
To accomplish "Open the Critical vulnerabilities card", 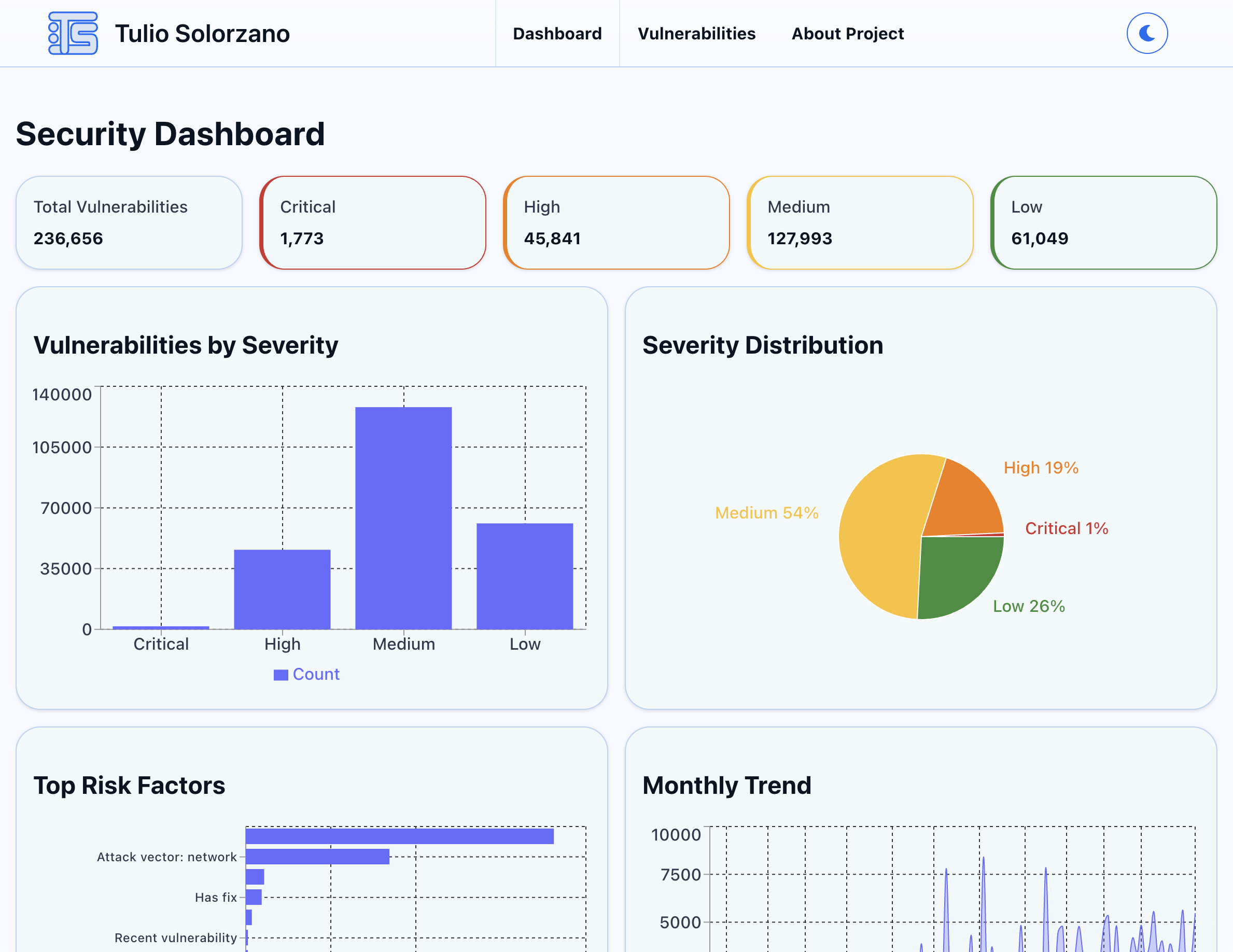I will click(x=373, y=222).
